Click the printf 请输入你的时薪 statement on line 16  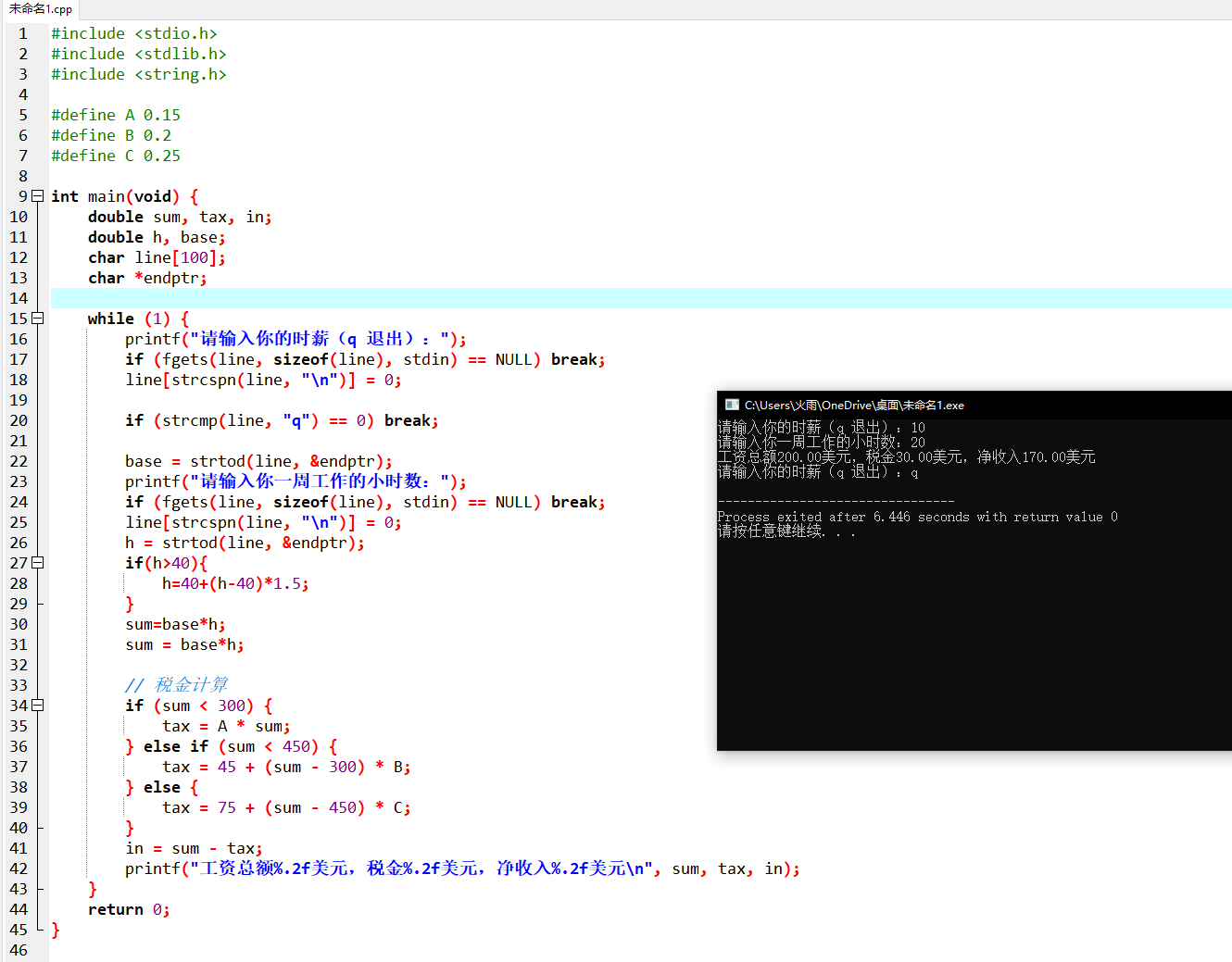pyautogui.click(x=295, y=339)
